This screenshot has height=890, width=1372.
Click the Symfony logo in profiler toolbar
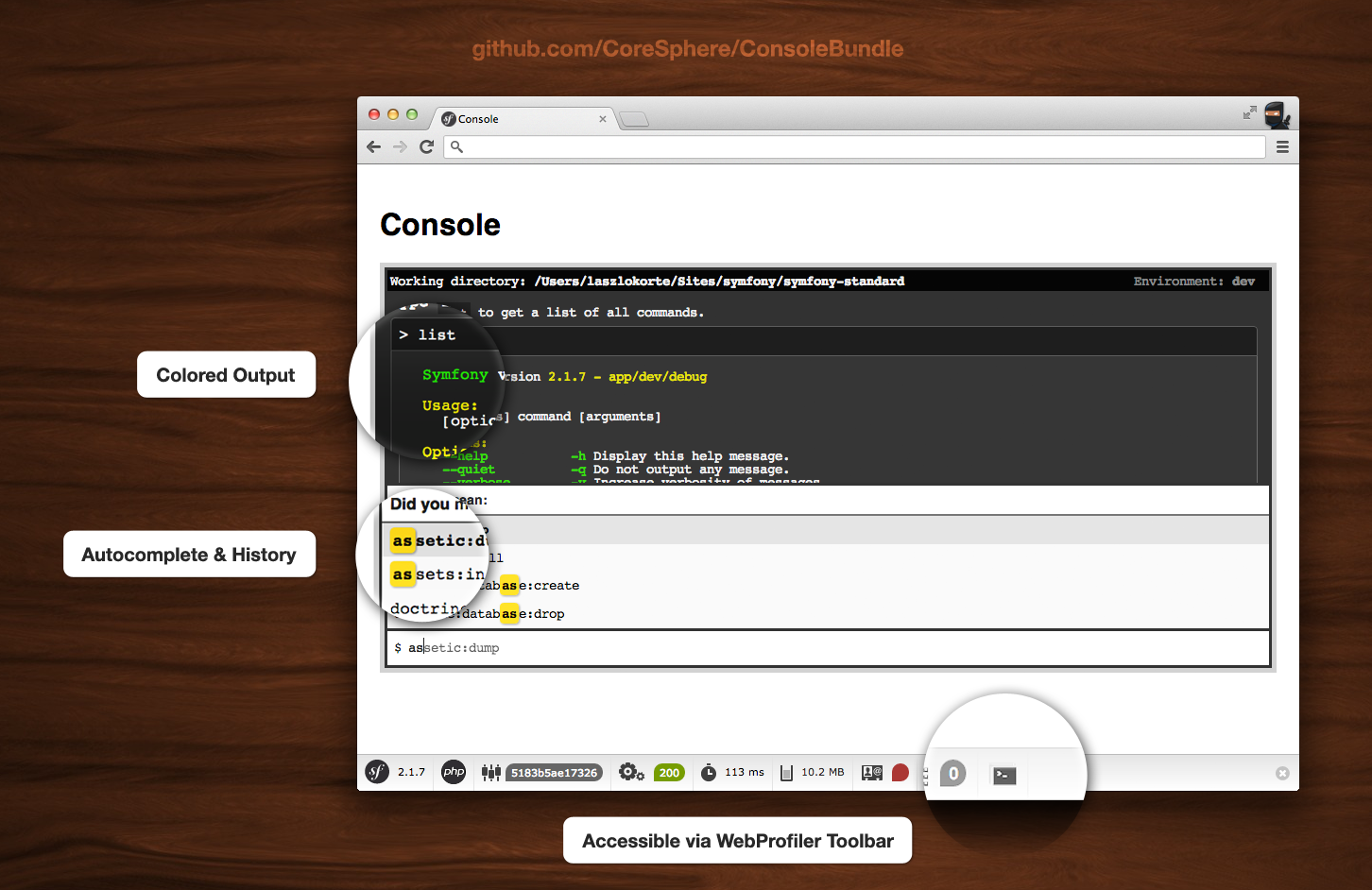[x=377, y=772]
